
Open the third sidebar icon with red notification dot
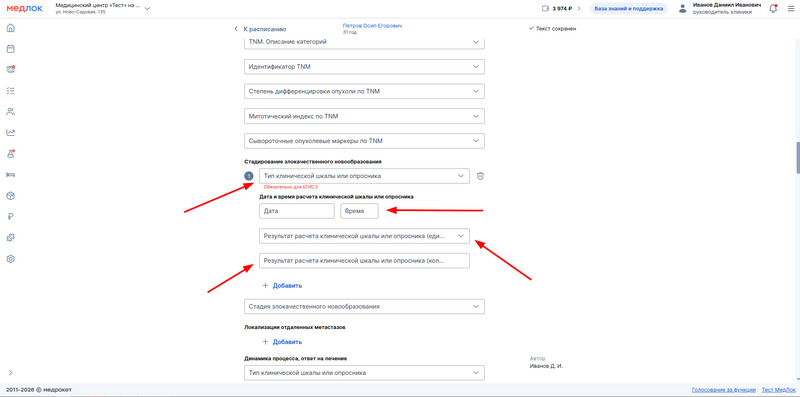click(x=11, y=70)
